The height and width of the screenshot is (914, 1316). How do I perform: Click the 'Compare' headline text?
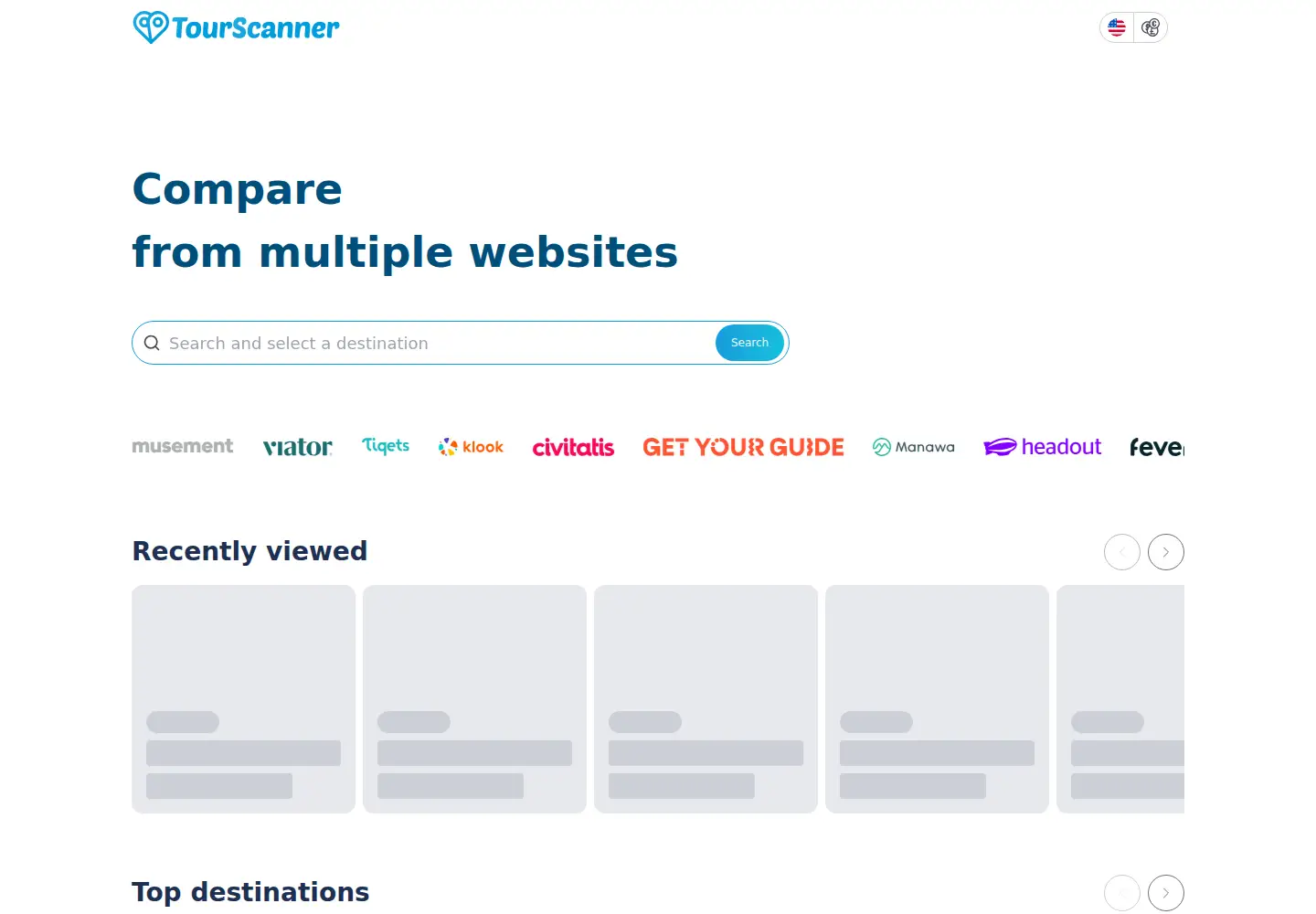tap(238, 190)
